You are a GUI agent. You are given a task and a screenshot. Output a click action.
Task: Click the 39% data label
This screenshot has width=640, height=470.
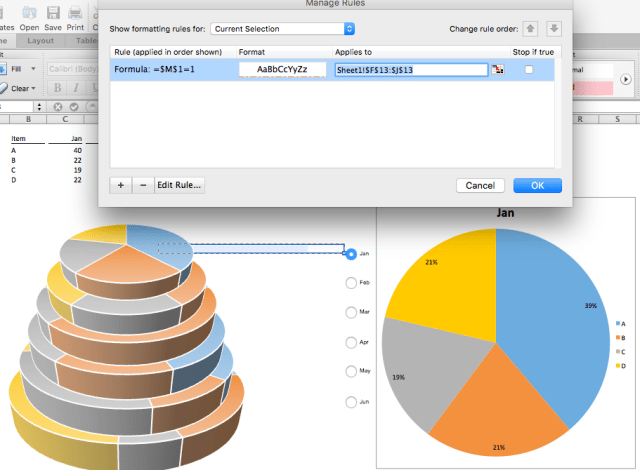click(591, 306)
